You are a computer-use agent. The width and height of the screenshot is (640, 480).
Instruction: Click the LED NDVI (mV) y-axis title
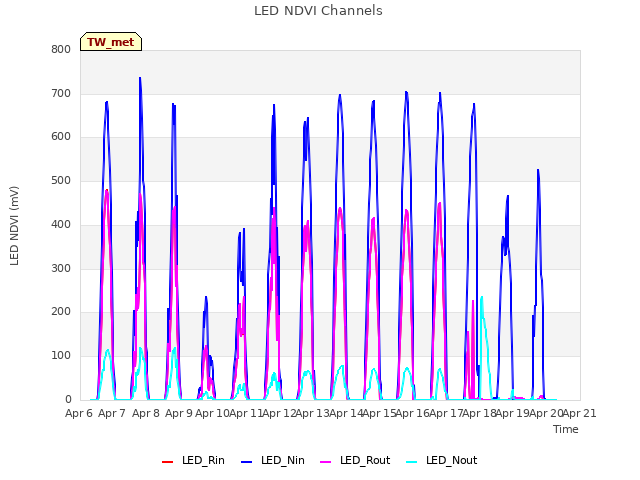(x=14, y=225)
